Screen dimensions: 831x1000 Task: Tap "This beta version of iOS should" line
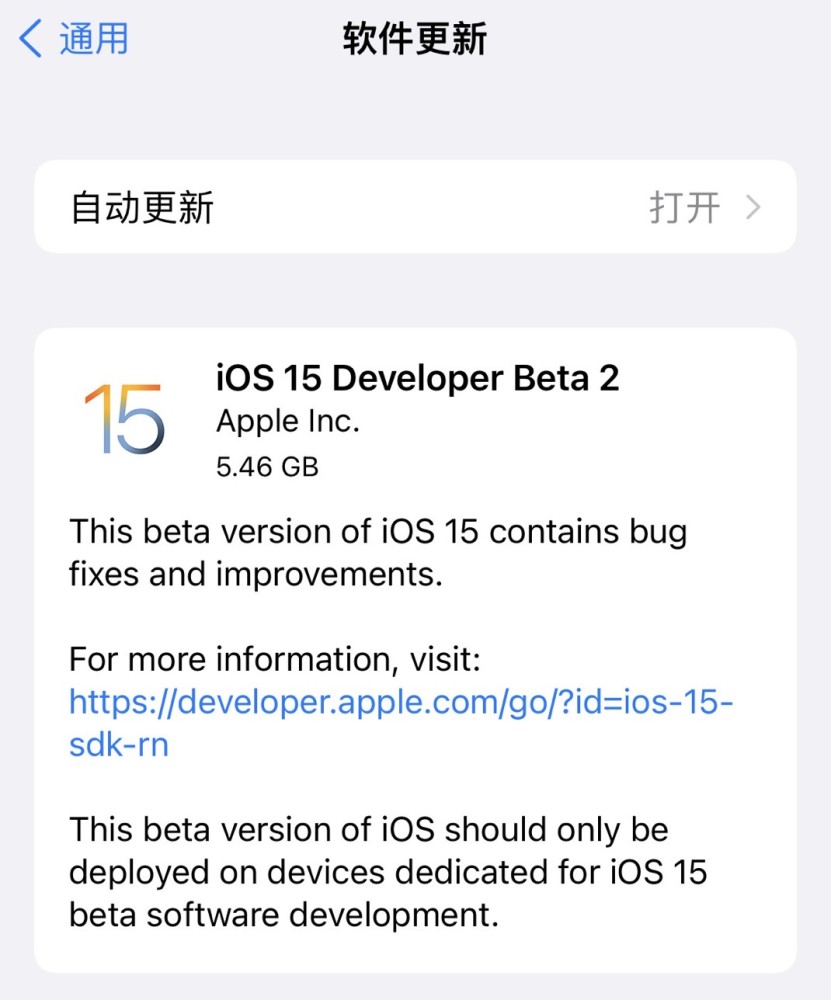pyautogui.click(x=368, y=829)
